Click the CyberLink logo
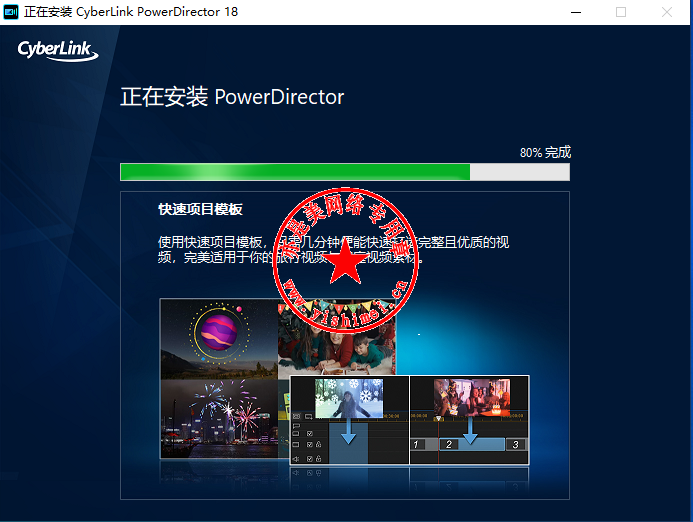Viewport: 693px width, 522px height. pos(57,50)
